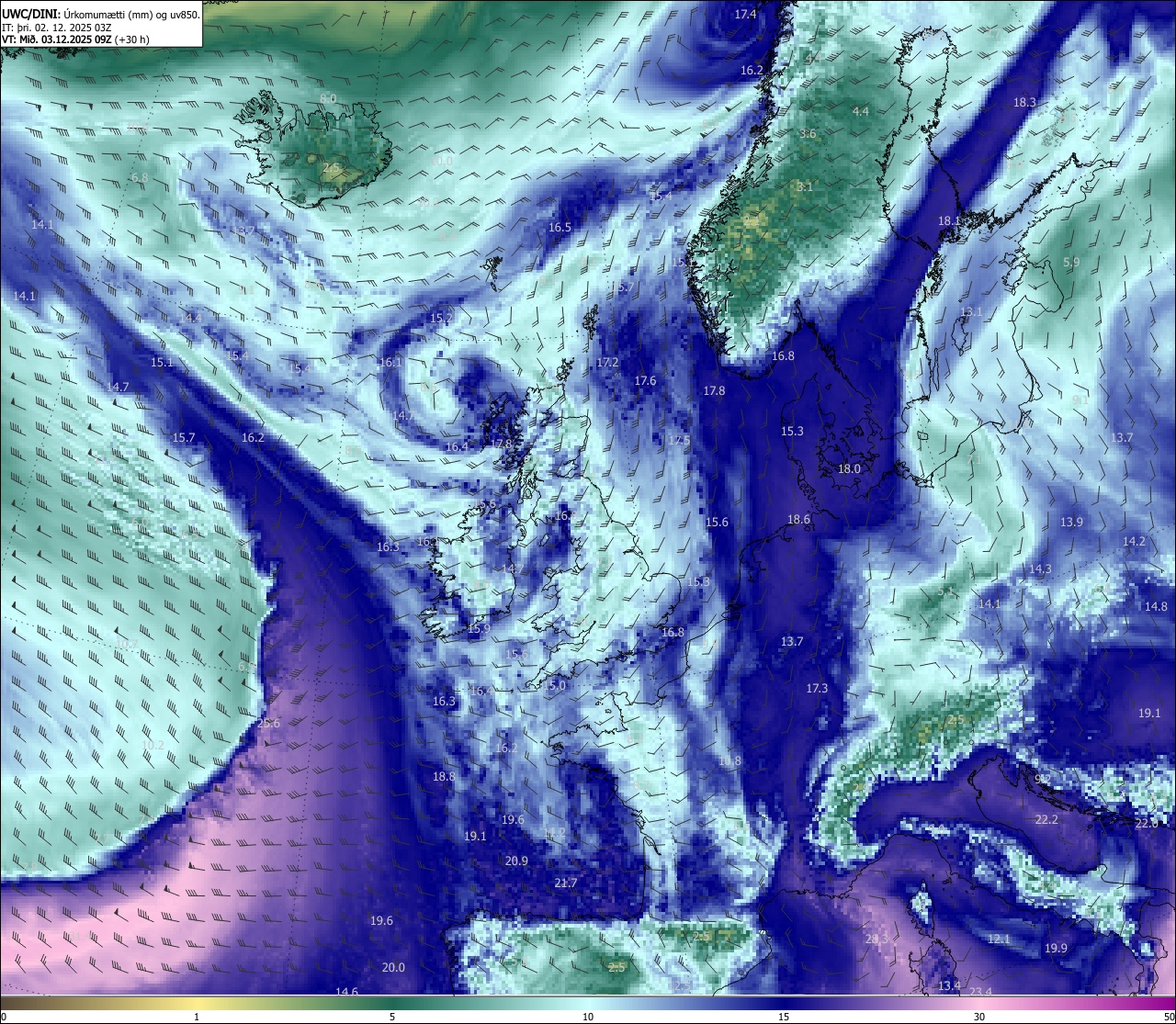Click the 18.6 value near the German coast

coord(799,520)
